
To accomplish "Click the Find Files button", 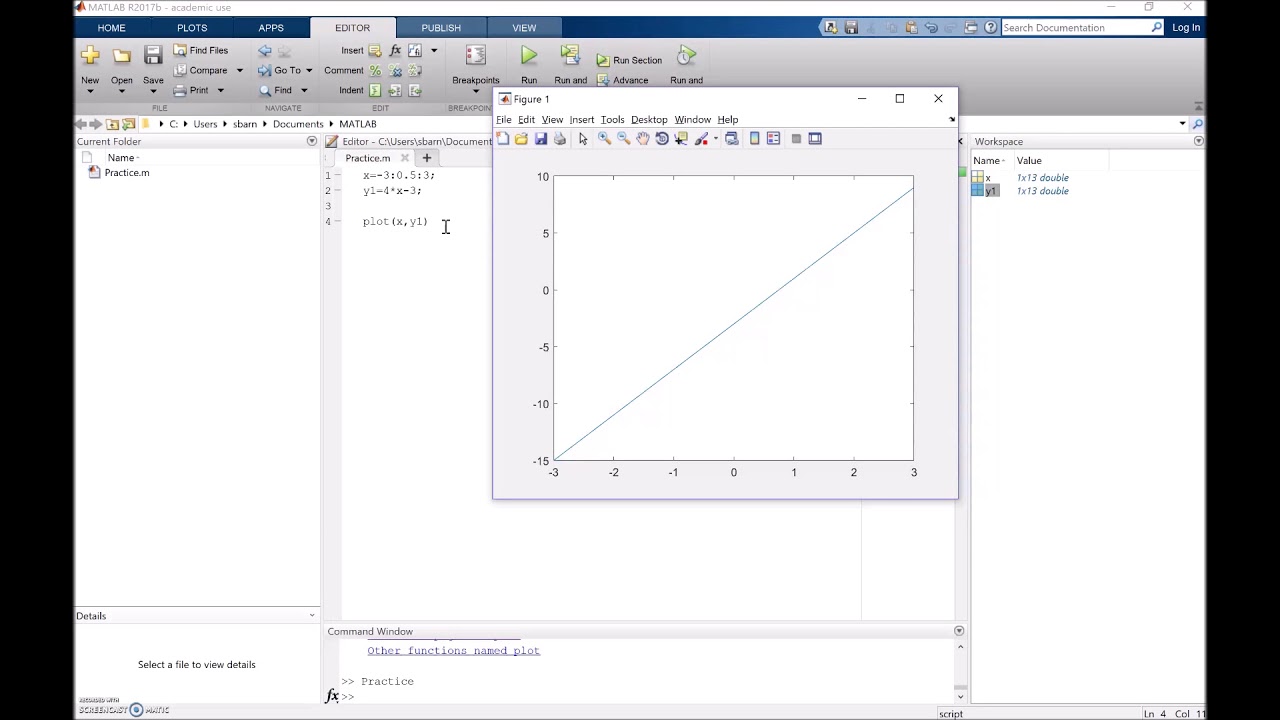I will coord(201,50).
